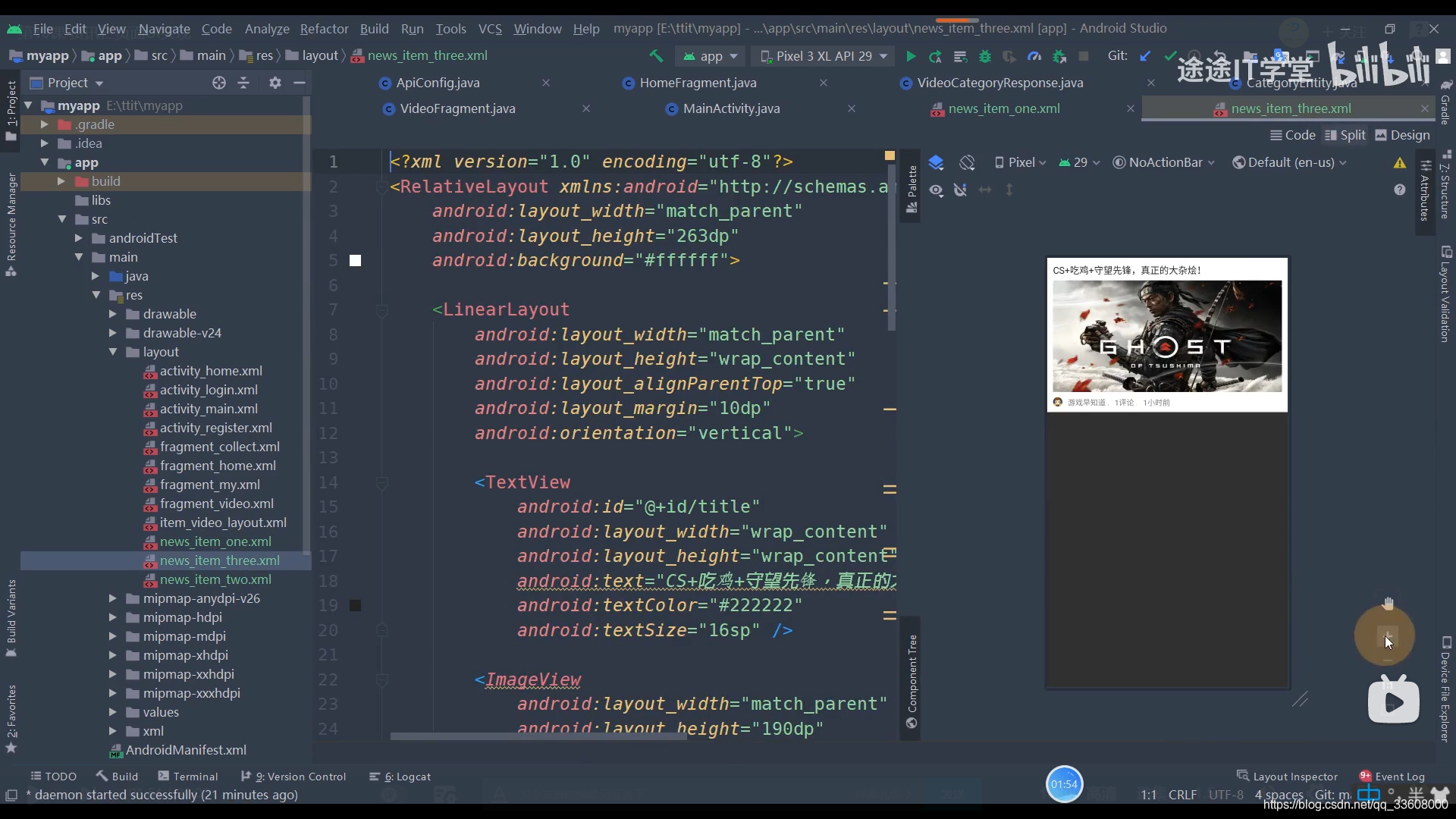Open the Attributes side panel
The width and height of the screenshot is (1456, 819).
click(x=1426, y=191)
